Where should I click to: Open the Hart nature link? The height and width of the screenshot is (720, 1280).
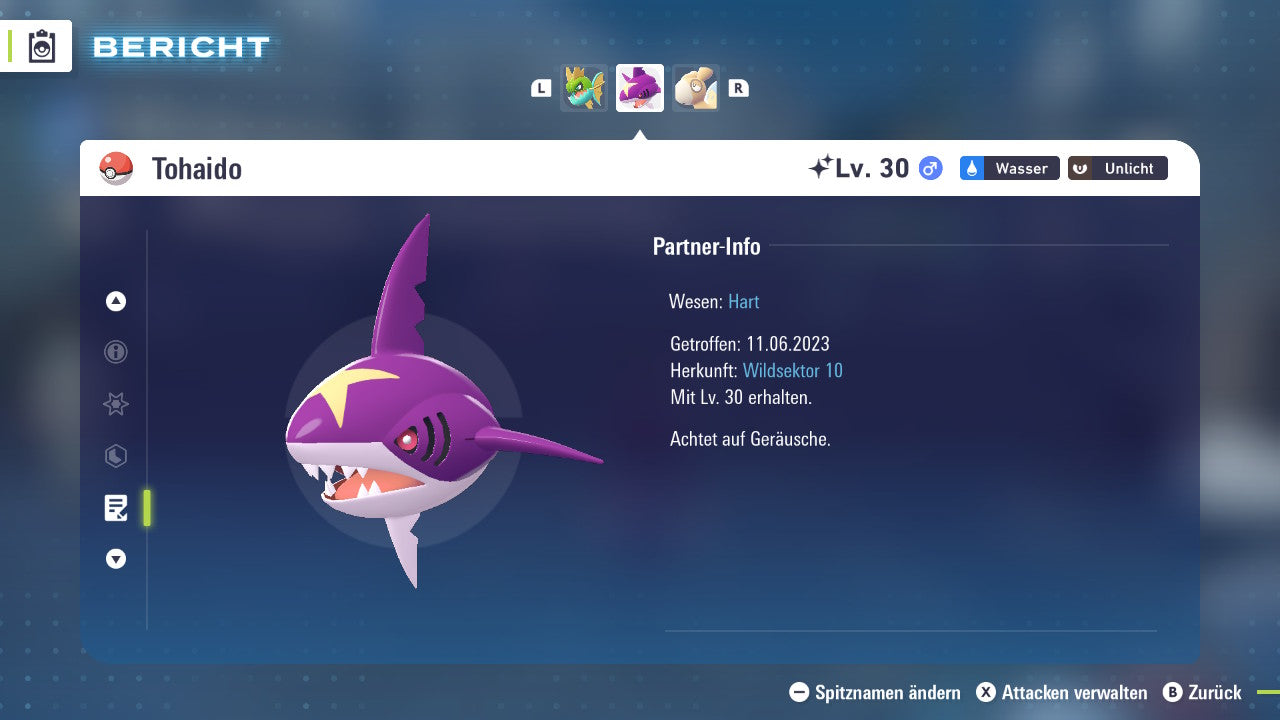tap(743, 301)
